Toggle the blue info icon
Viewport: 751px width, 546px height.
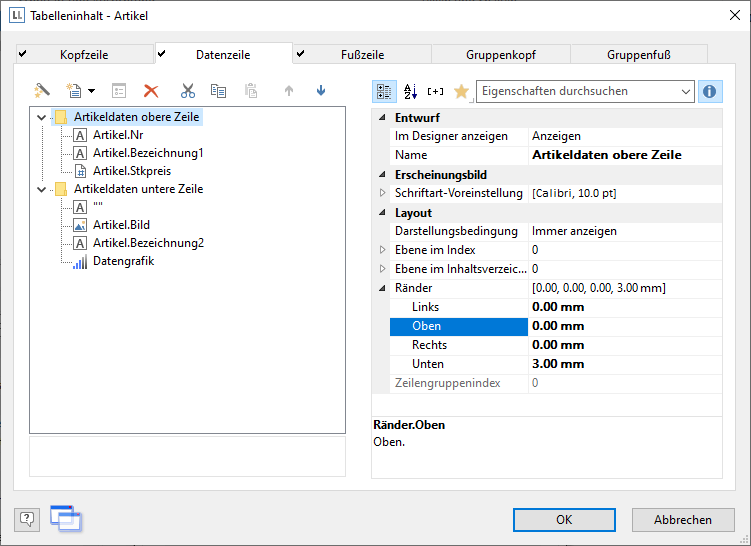click(x=710, y=91)
